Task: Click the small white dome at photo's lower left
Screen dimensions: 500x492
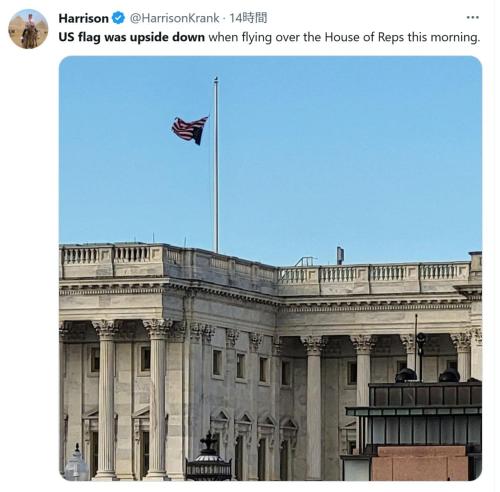Action: point(77,463)
